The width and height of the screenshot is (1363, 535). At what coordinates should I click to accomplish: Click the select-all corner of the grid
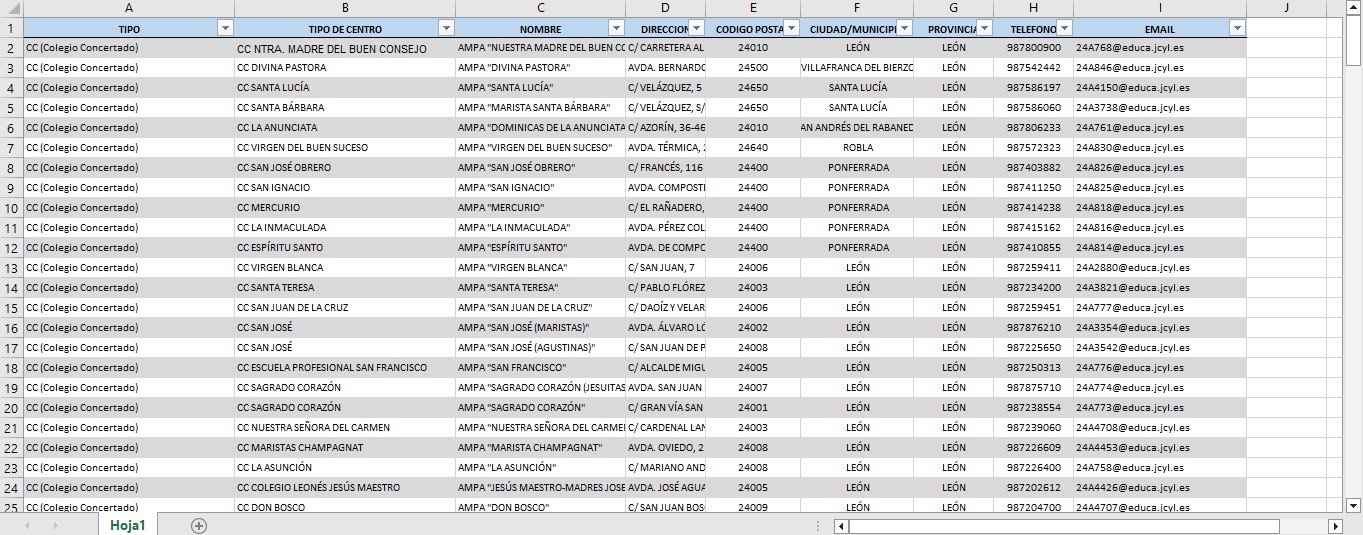click(11, 9)
